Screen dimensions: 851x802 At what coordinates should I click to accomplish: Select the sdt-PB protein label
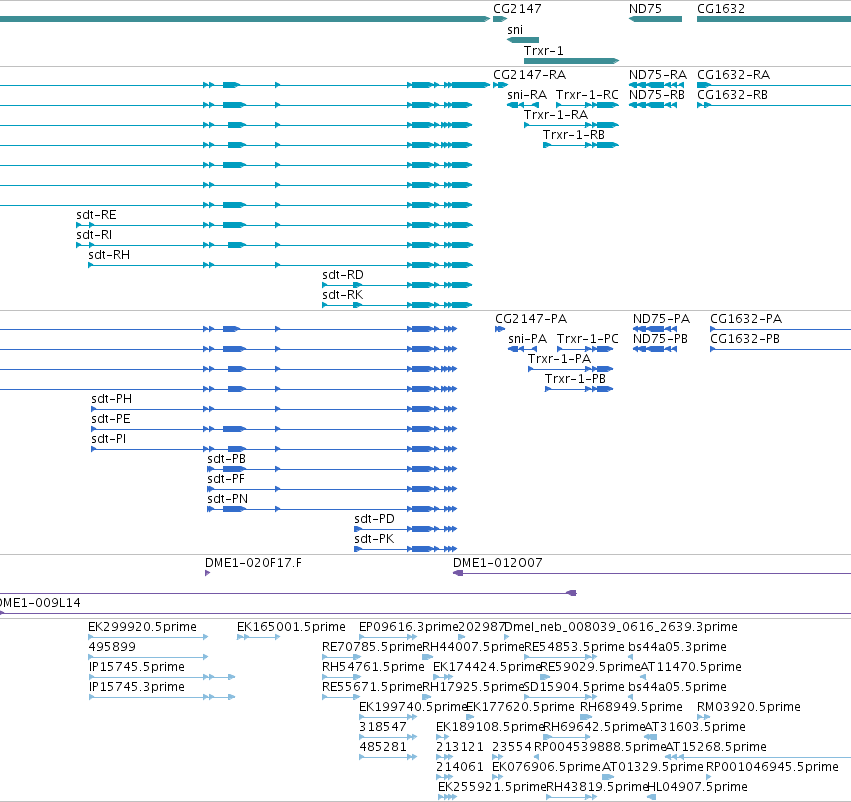click(x=226, y=460)
